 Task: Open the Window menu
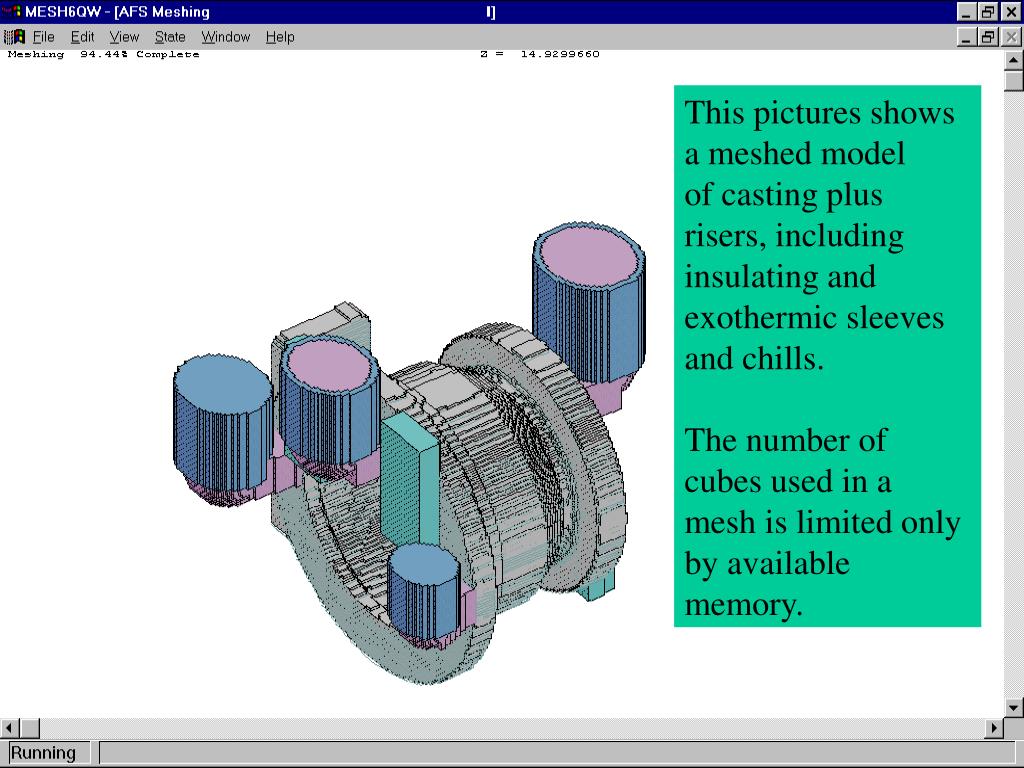(x=225, y=37)
